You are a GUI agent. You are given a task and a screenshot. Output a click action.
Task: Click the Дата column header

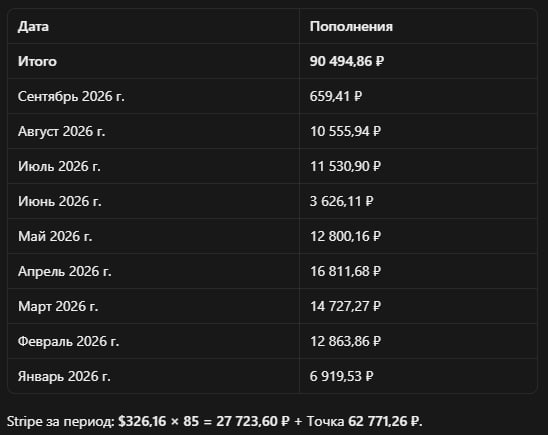pyautogui.click(x=33, y=27)
